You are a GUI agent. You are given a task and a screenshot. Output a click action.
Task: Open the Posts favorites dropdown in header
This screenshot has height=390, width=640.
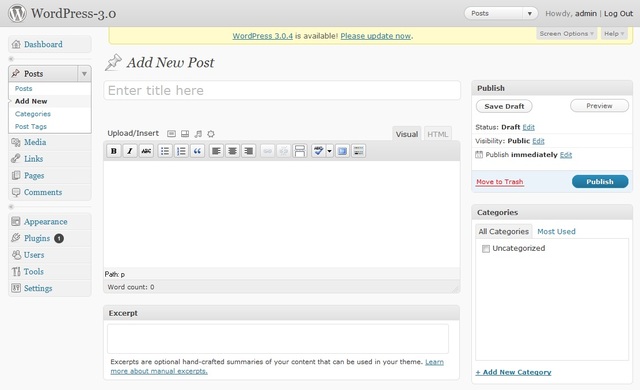point(529,13)
